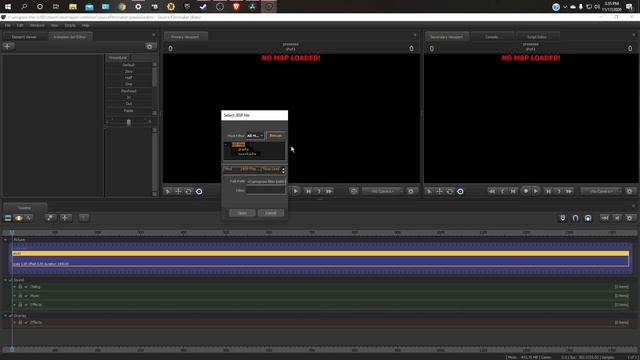Open secondary viewport No Camera dropdown
Image resolution: width=640 pixels, height=360 pixels.
(601, 191)
